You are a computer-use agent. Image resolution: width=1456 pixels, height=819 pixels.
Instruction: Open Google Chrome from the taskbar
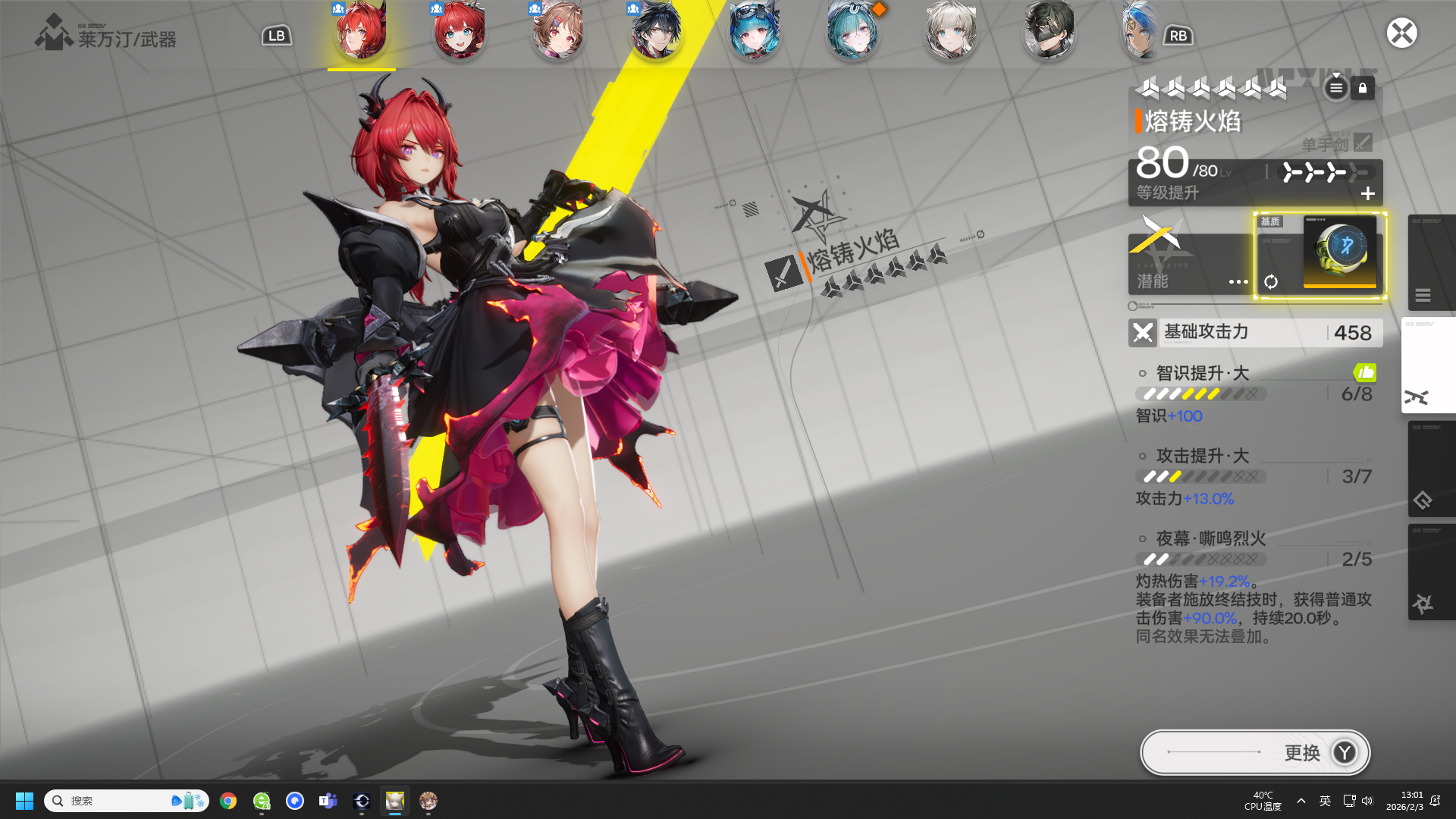[228, 801]
